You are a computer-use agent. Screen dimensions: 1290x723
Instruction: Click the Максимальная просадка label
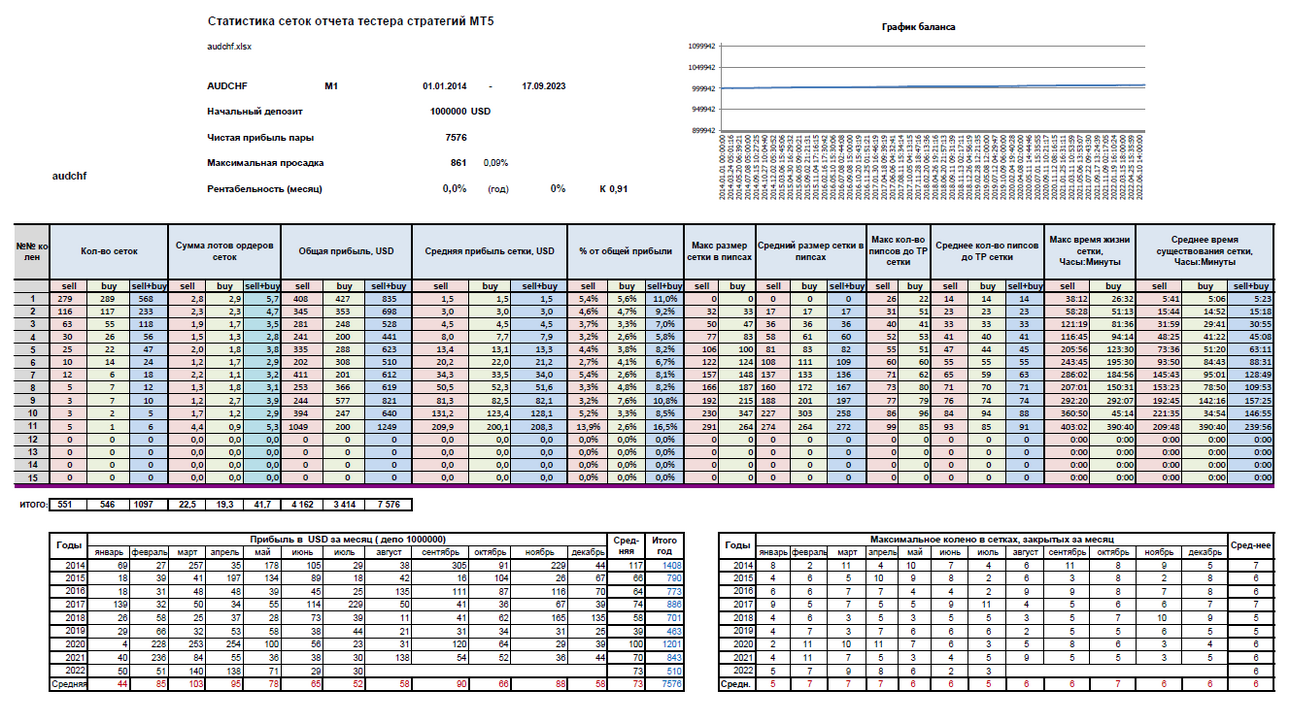(265, 162)
